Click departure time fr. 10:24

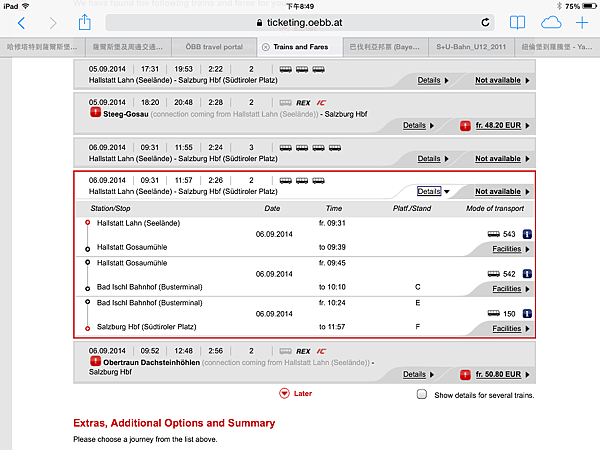(x=332, y=303)
